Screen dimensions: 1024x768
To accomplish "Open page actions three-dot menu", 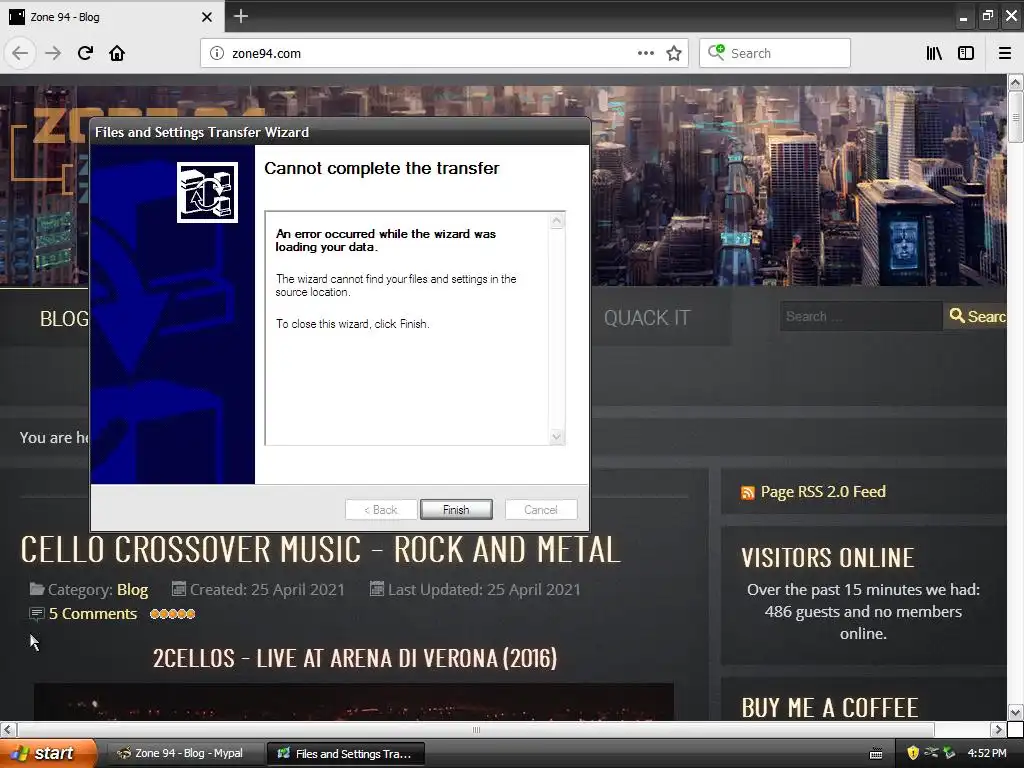I will pos(645,53).
